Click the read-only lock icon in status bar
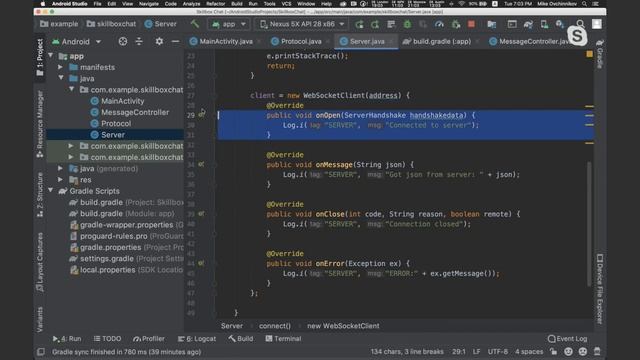Viewport: 640px width, 360px height. pyautogui.click(x=553, y=351)
